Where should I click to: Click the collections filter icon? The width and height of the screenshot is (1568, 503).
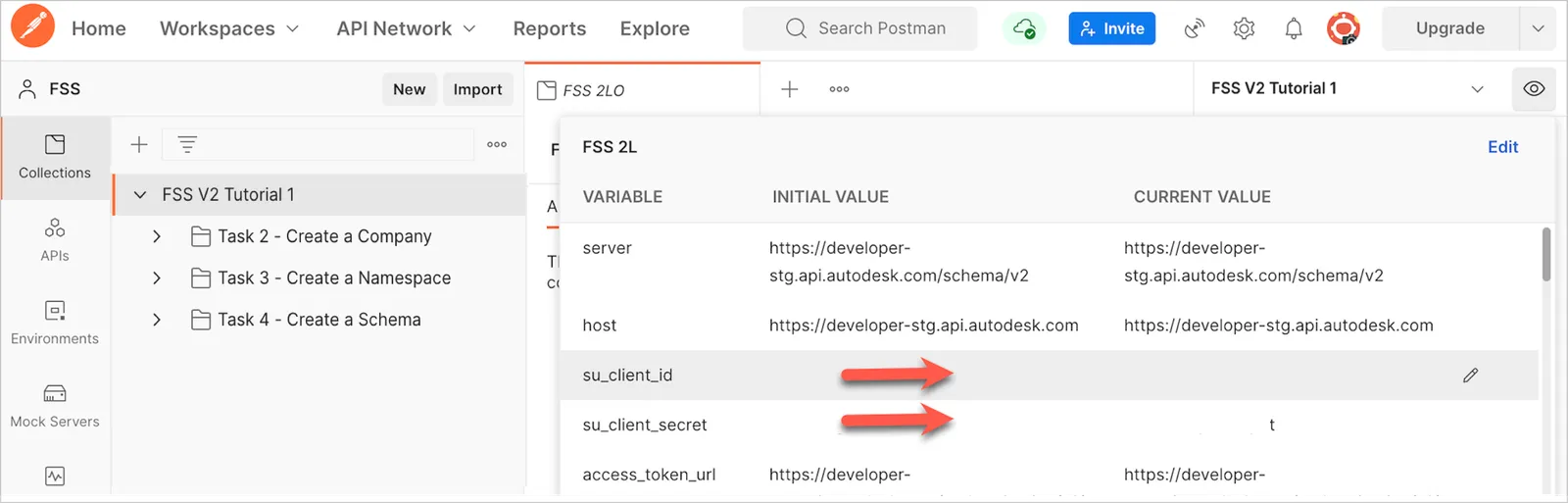187,145
